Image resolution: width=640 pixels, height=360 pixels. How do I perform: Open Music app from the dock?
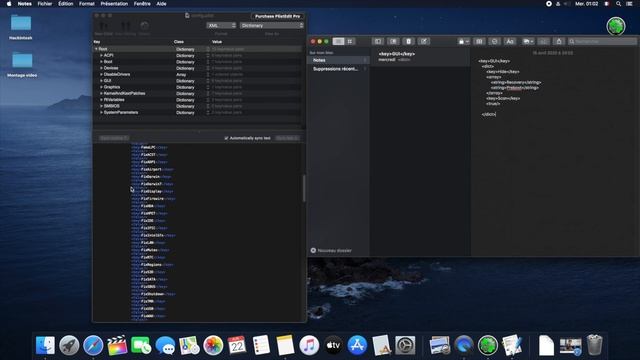309,345
